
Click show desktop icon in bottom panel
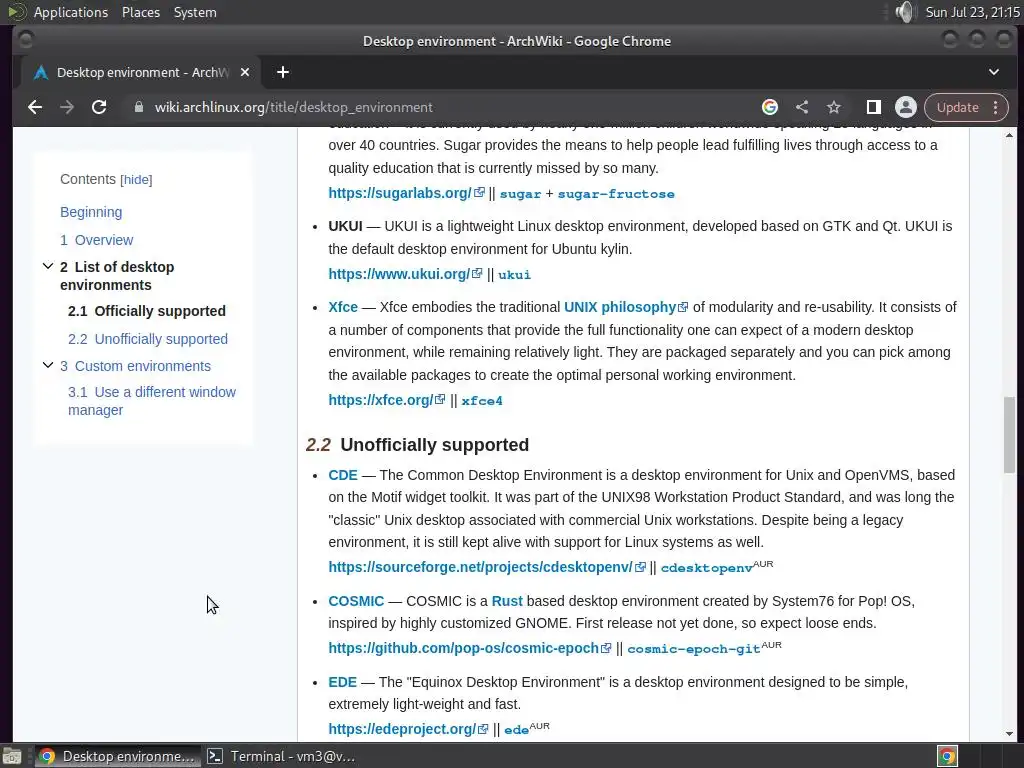pos(12,756)
